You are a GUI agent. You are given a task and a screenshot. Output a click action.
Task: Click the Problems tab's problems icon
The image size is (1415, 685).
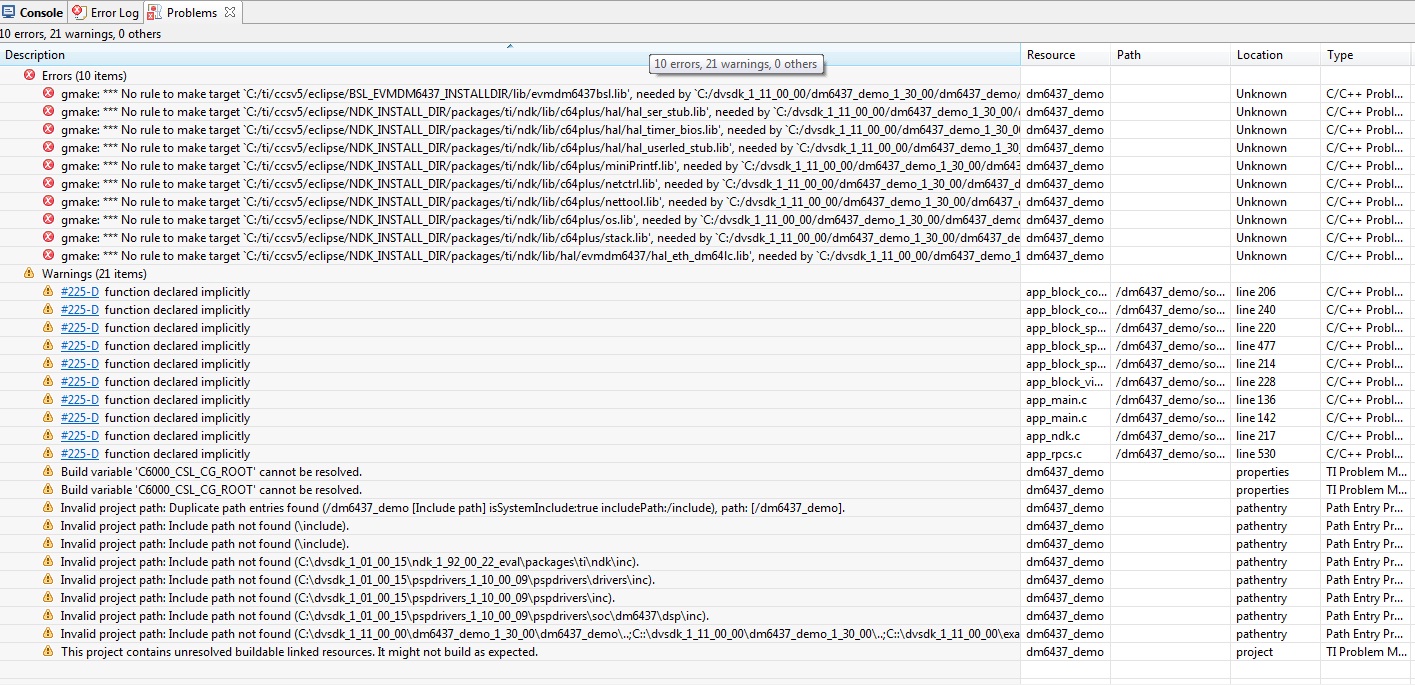(x=153, y=12)
